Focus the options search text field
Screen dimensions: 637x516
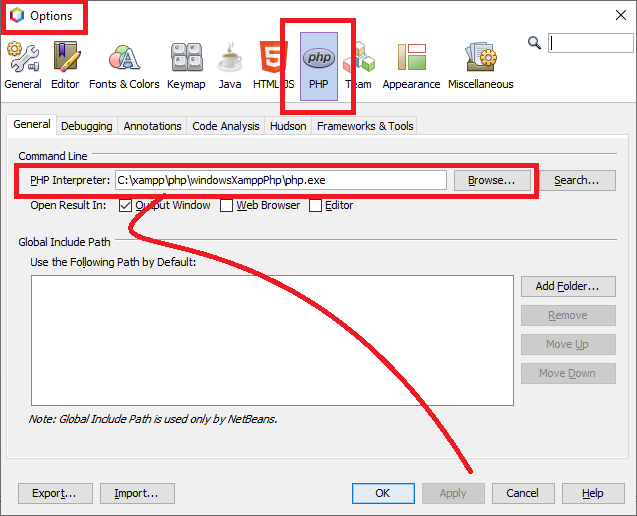click(x=591, y=43)
